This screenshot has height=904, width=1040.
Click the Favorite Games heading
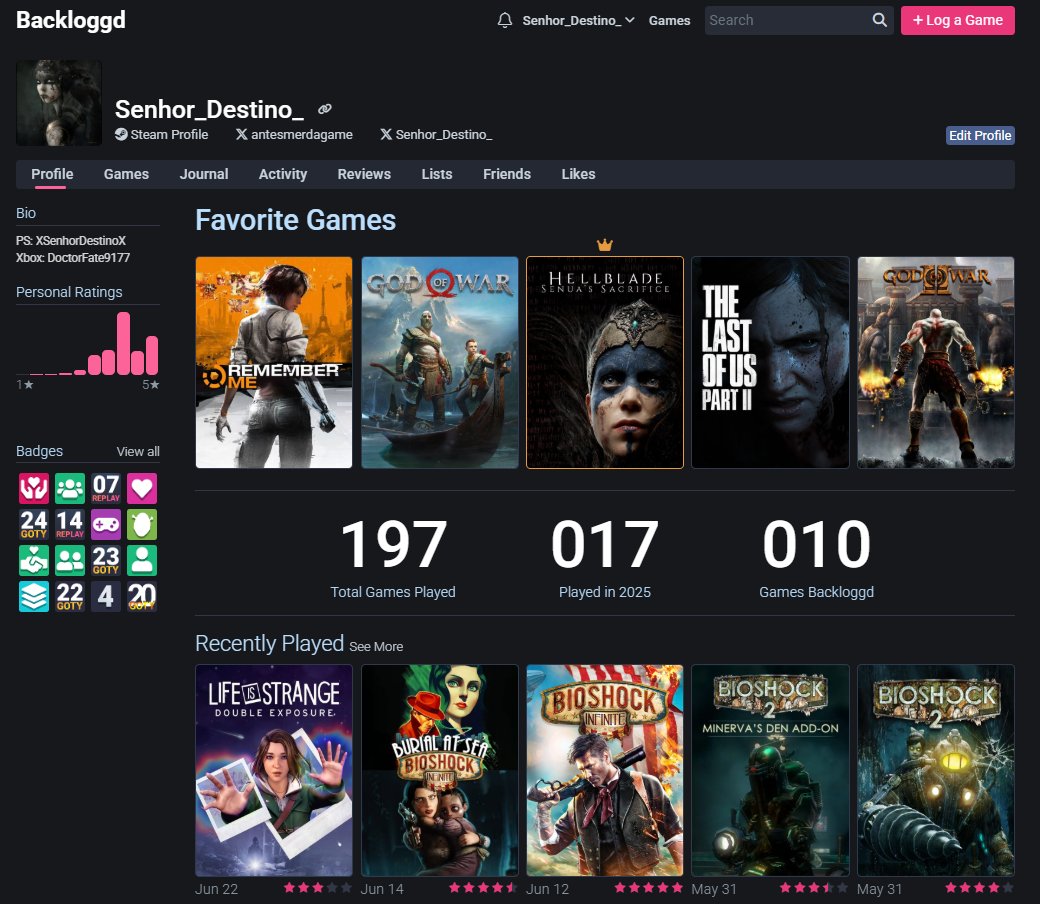(295, 220)
